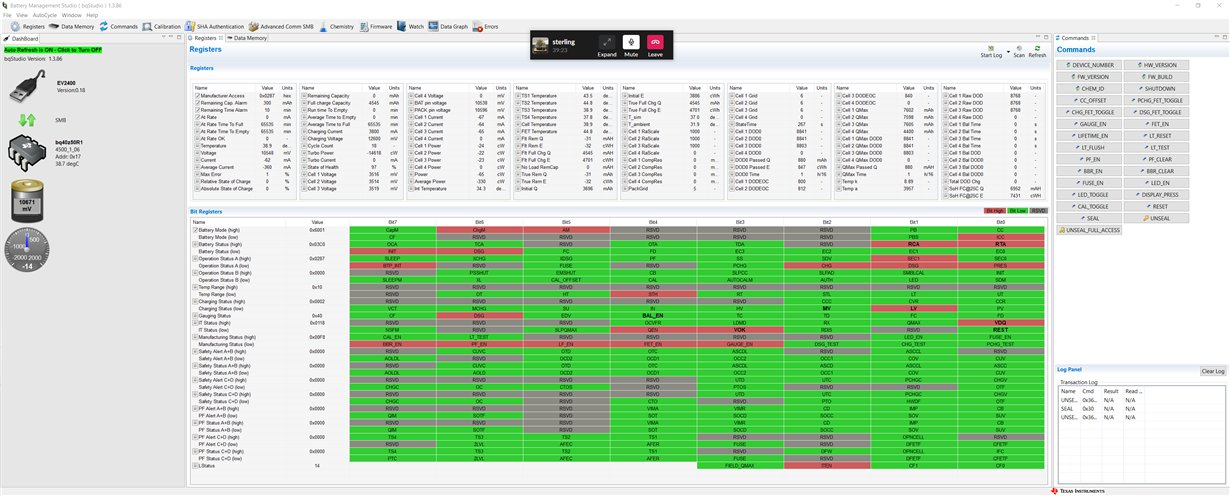Toggle the ChgM bit in Battery Mode
Screen dimensions: 1230x496
[x=479, y=229]
